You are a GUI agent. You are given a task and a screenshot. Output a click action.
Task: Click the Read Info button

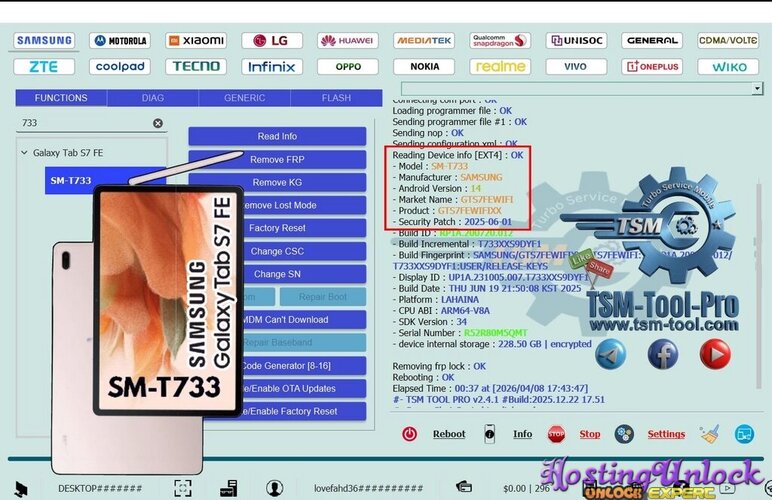(277, 136)
